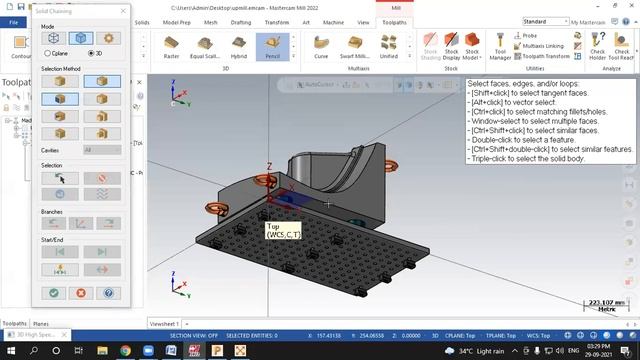Viewport: 640px width, 360px height.
Task: Select the Pencil toolpath
Action: click(273, 47)
